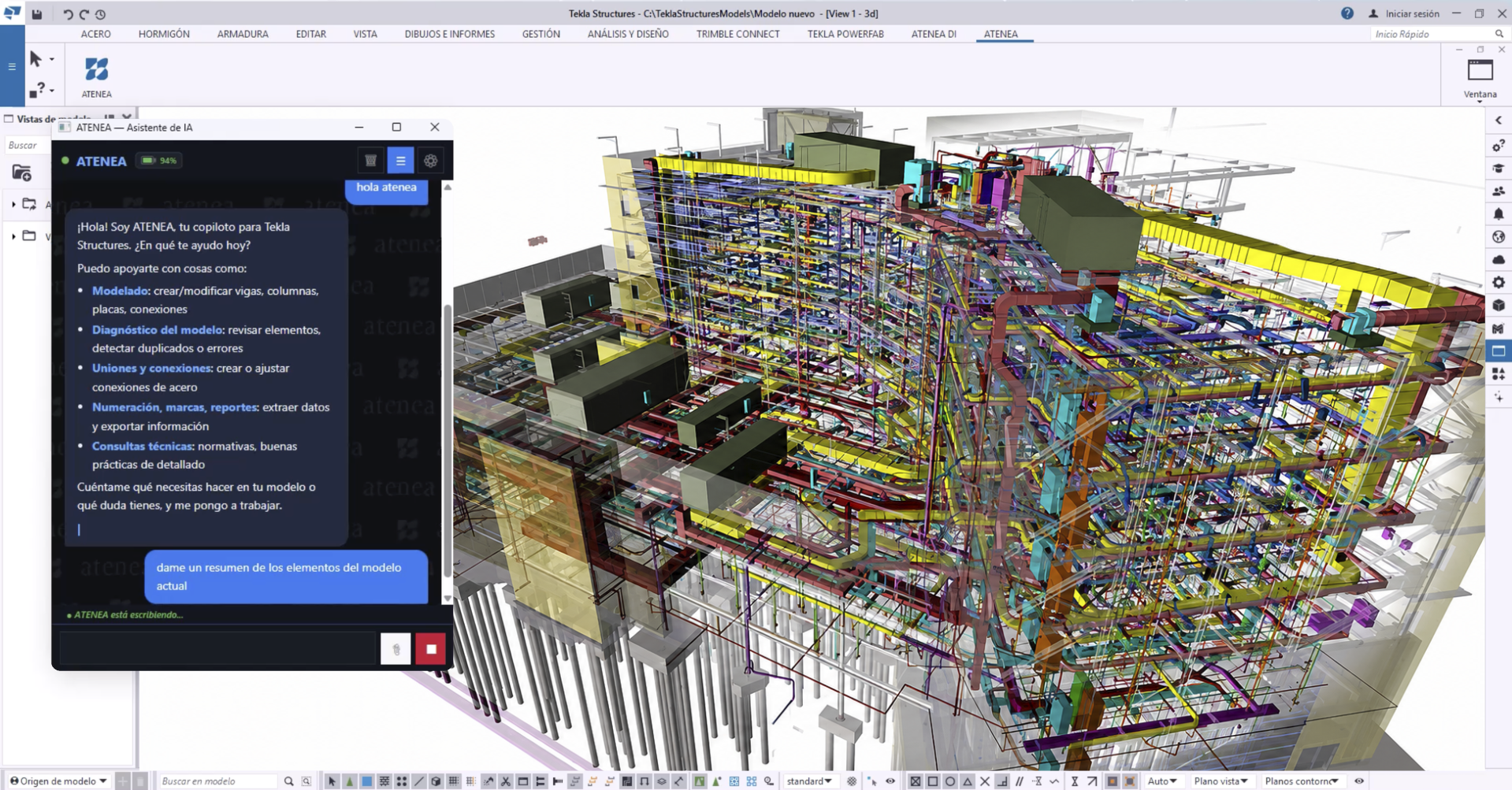
Task: Open the ATENEA chat settings gear
Action: (430, 161)
